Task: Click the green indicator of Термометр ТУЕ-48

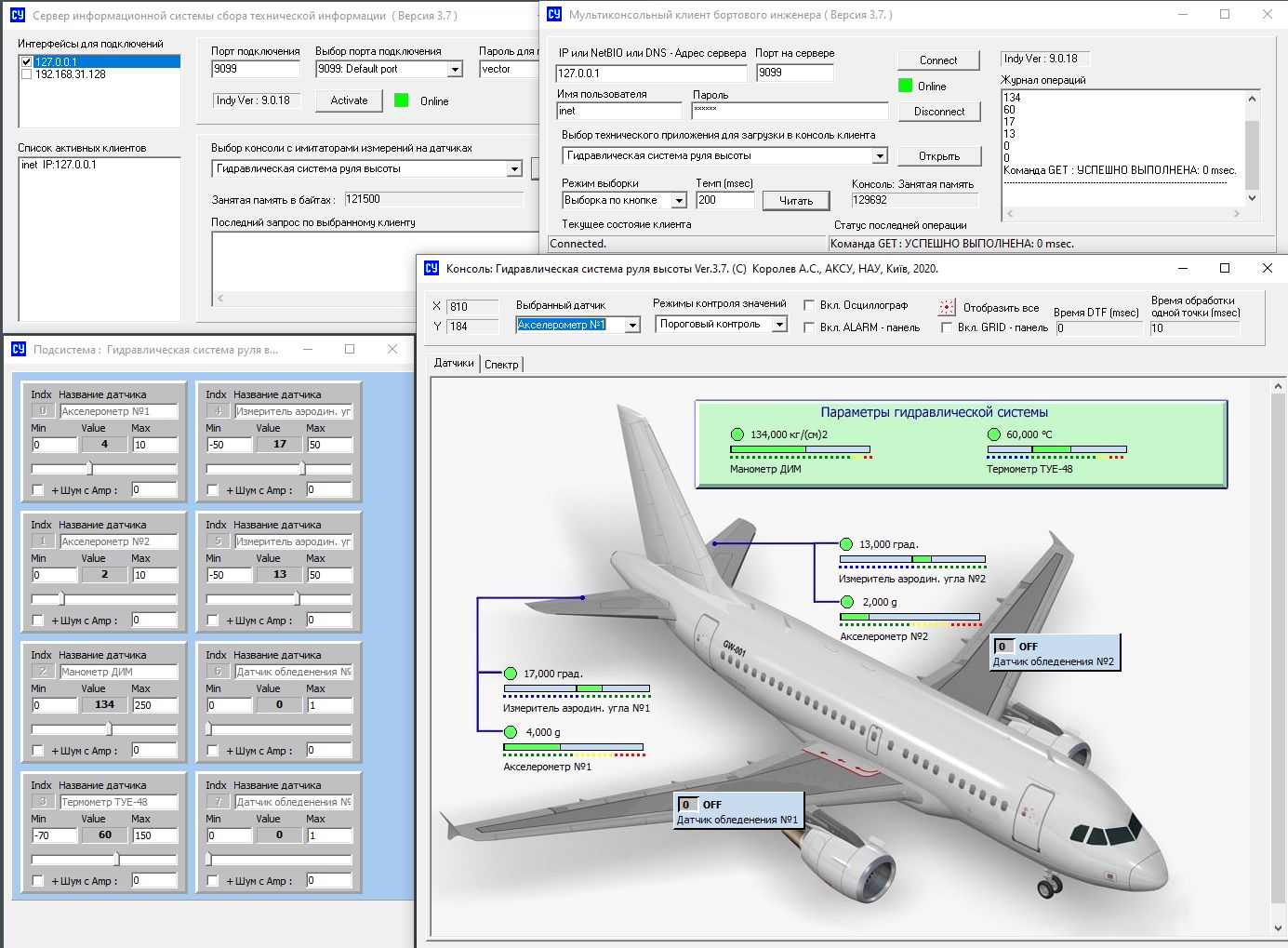Action: coord(995,434)
